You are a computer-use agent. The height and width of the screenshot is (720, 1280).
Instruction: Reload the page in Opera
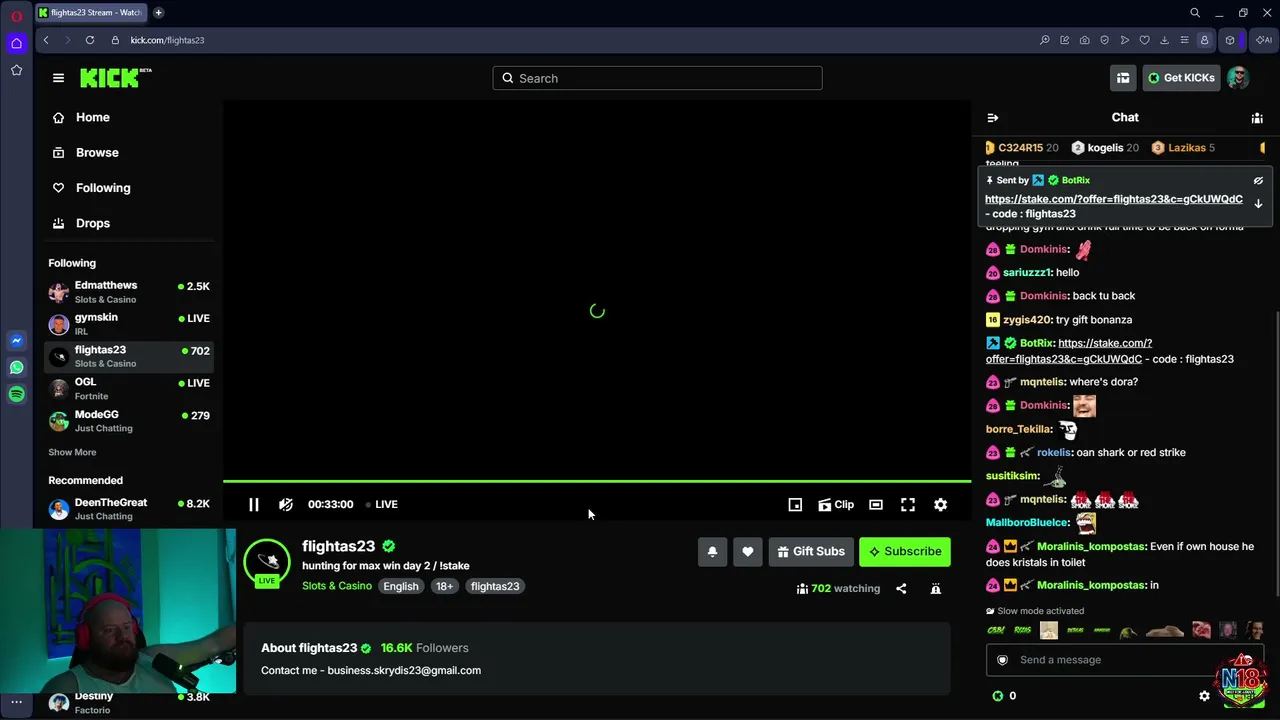[90, 40]
